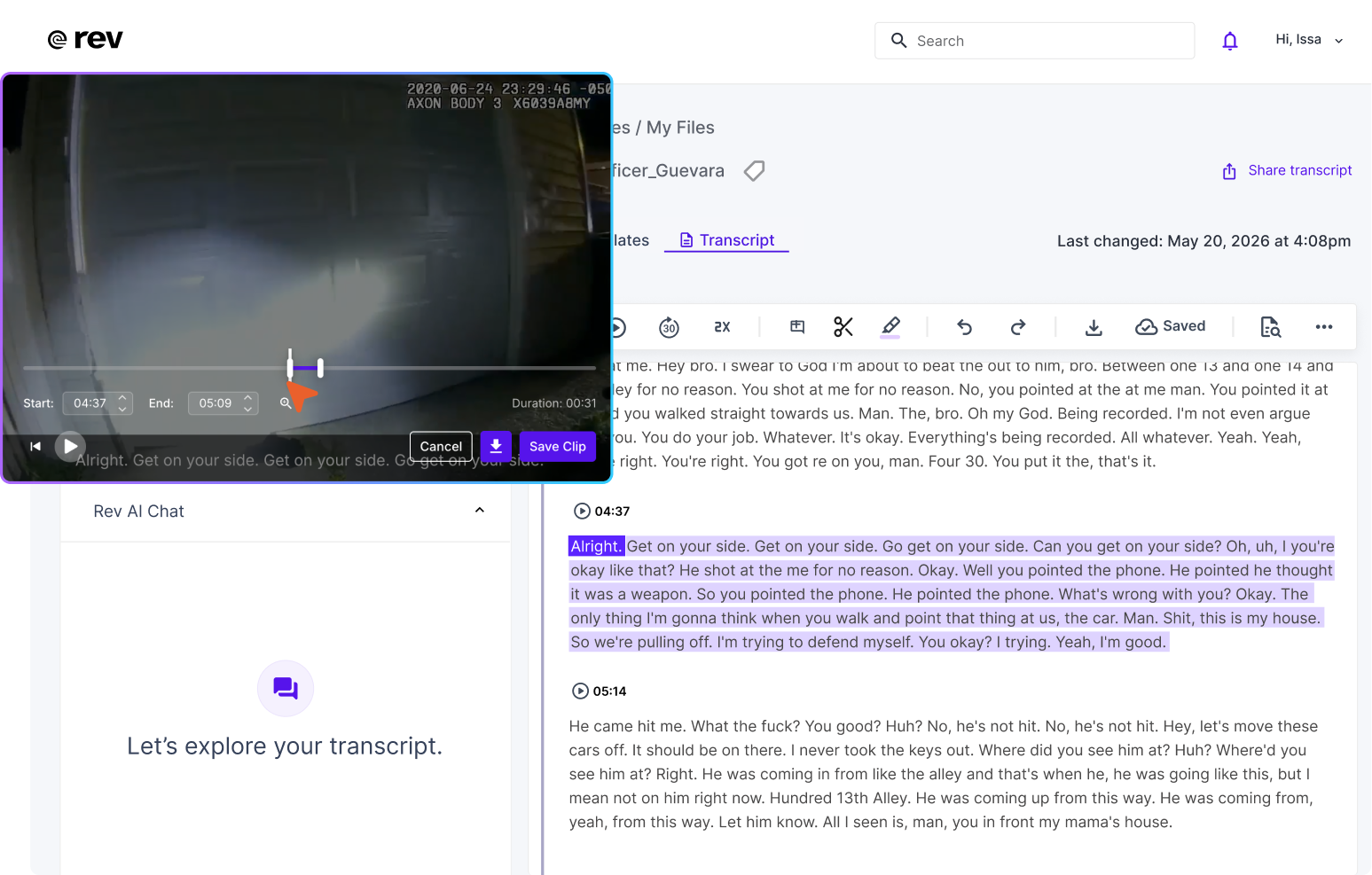Rewind 30 seconds in toolbar
This screenshot has height=875, width=1372.
[x=669, y=327]
